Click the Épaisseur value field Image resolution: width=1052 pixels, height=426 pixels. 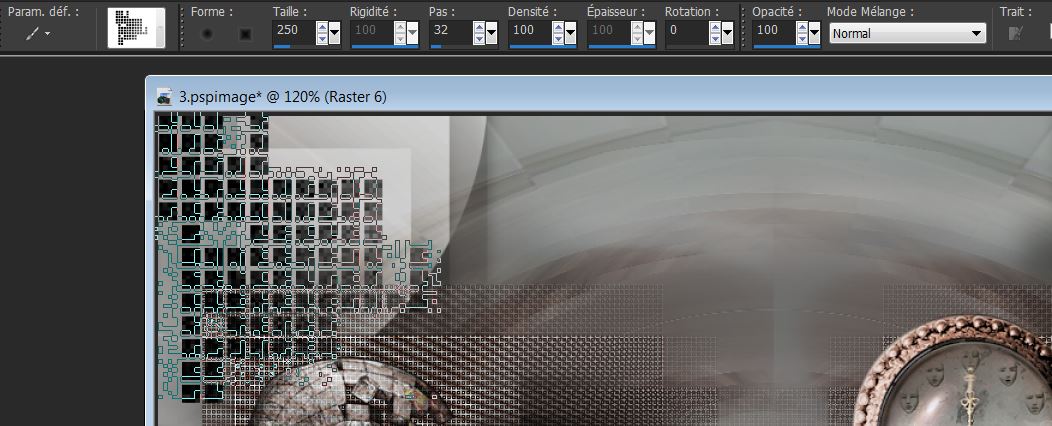coord(608,30)
